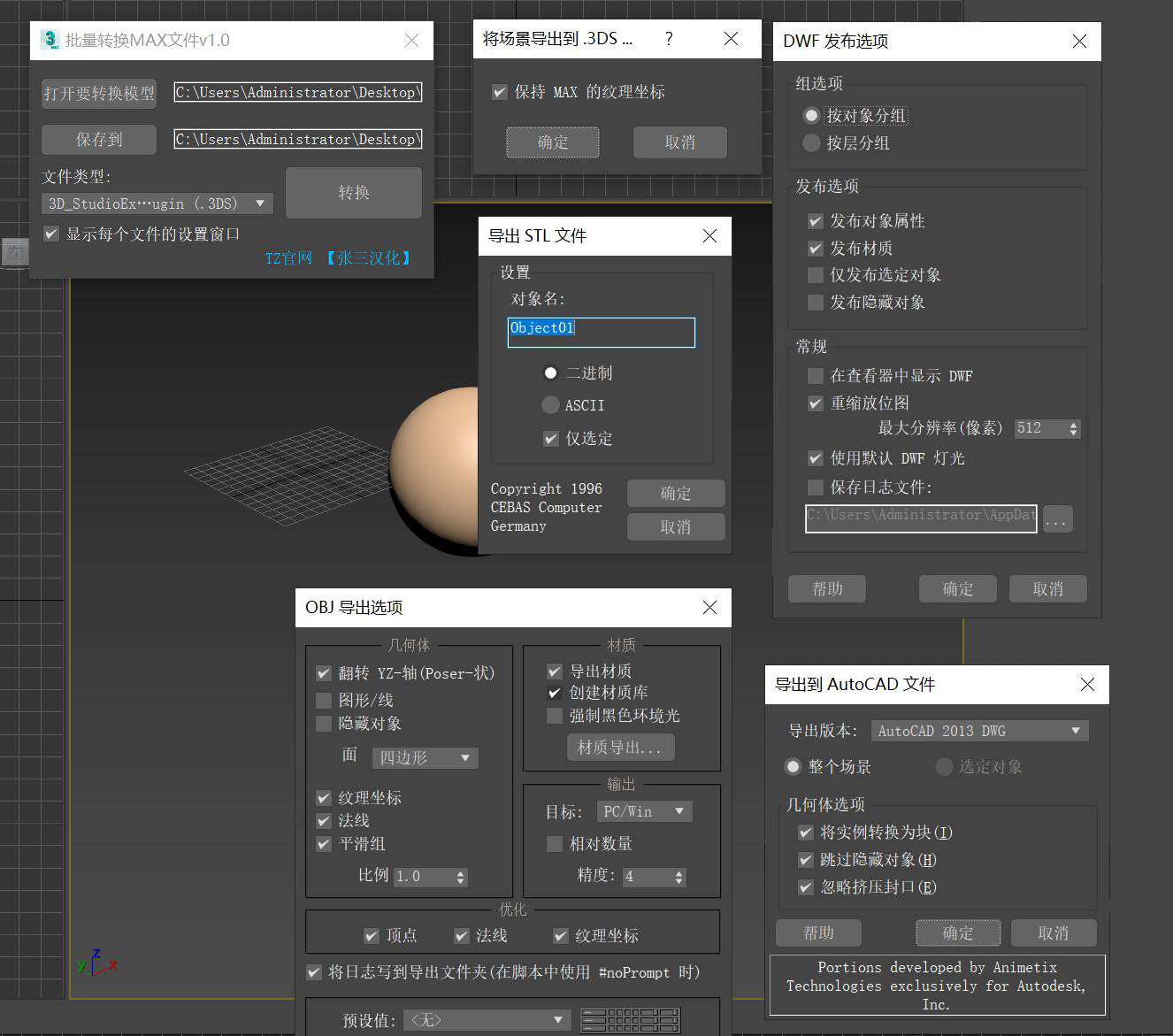Select the ASCII output radio button
Screen dimensions: 1173x1036
550,405
